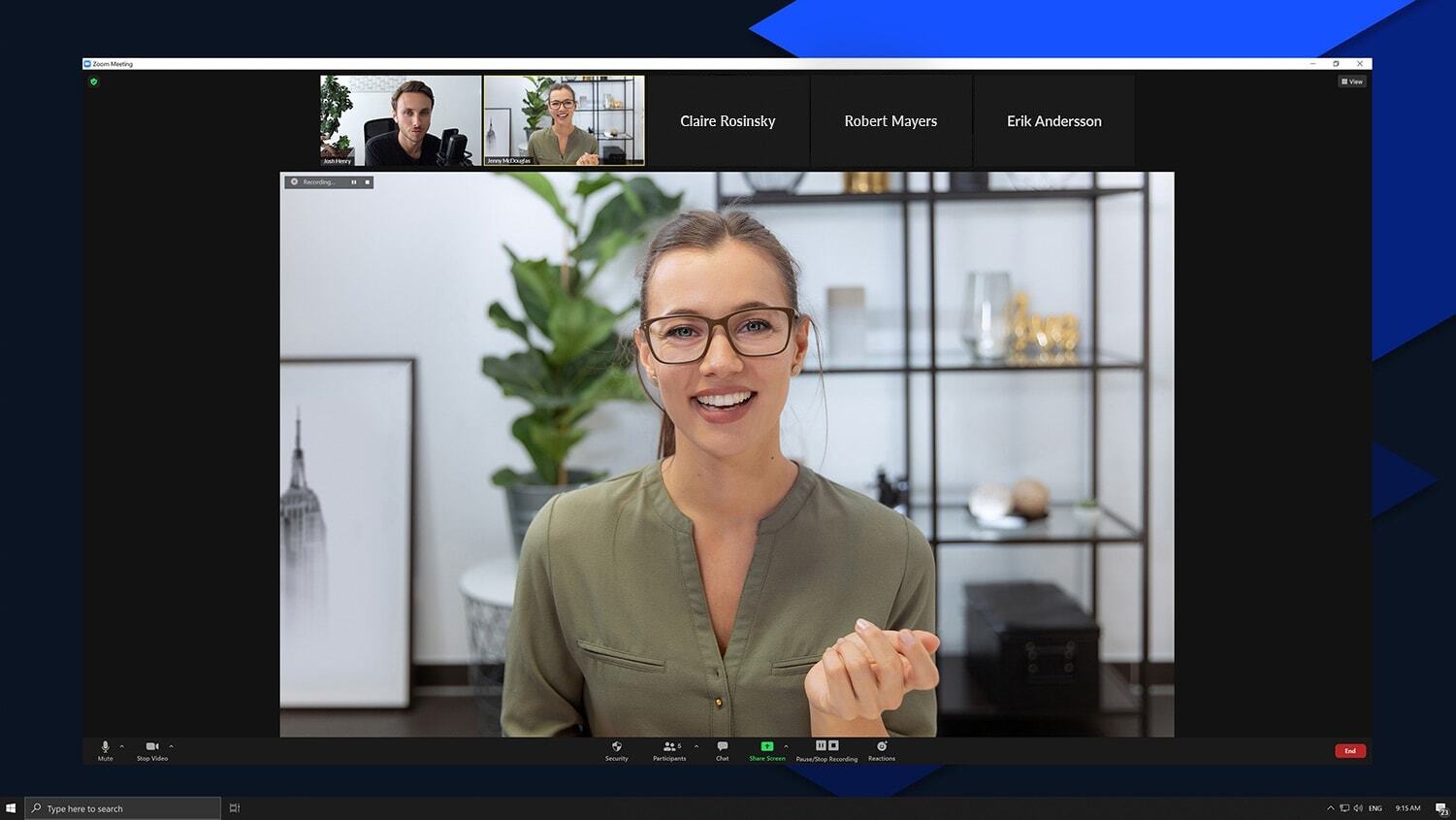Viewport: 1456px width, 820px height.
Task: Expand share options arrow beside Share Screen
Action: pyautogui.click(x=786, y=746)
